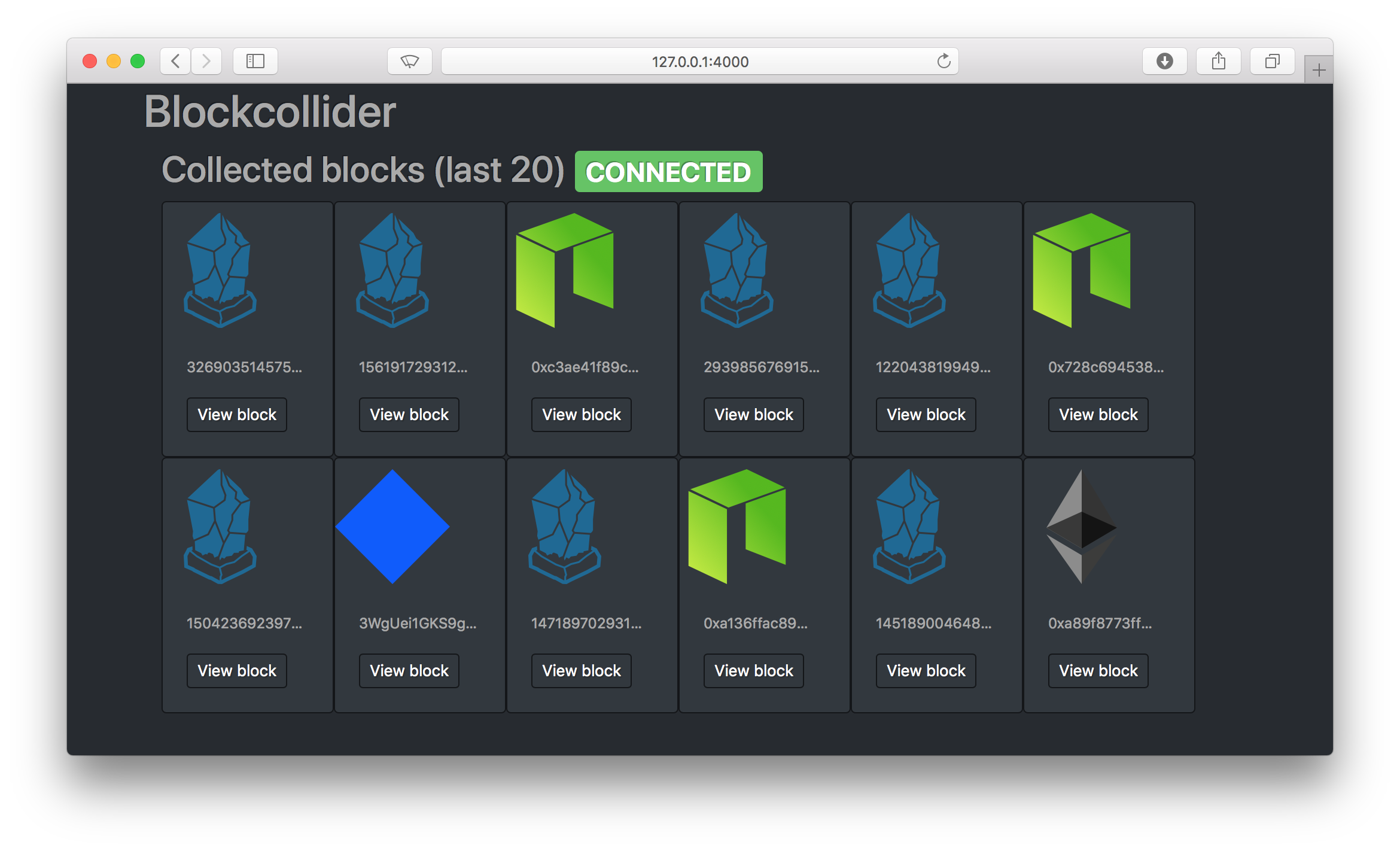This screenshot has height=851, width=1400.
Task: Click the blue Waves diamond logo
Action: click(x=392, y=527)
